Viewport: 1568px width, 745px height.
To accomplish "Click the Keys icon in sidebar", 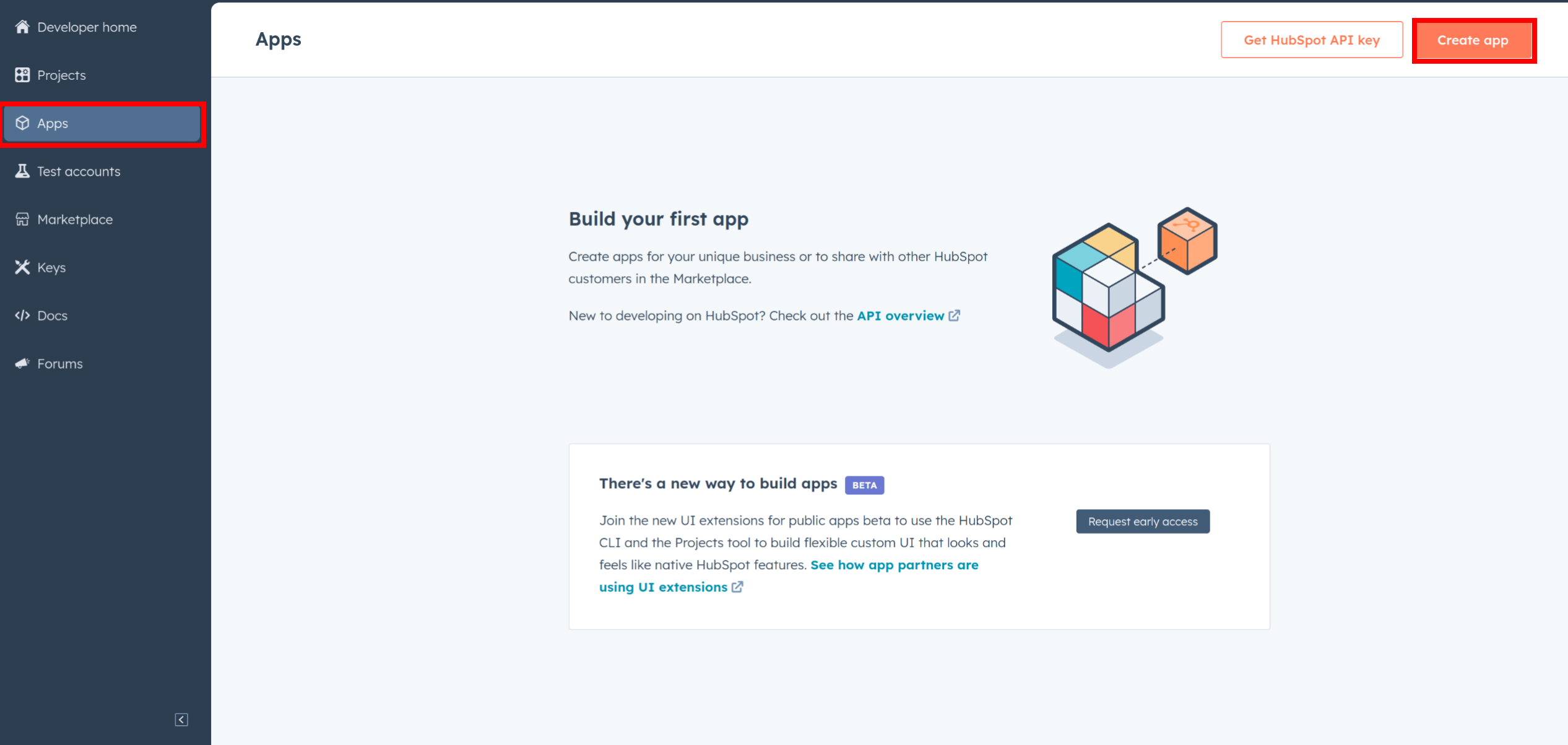I will click(x=22, y=267).
